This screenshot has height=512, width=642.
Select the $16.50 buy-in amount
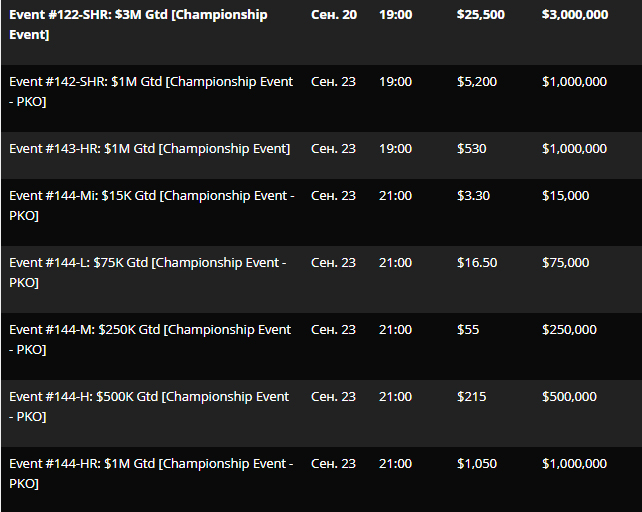tap(477, 263)
